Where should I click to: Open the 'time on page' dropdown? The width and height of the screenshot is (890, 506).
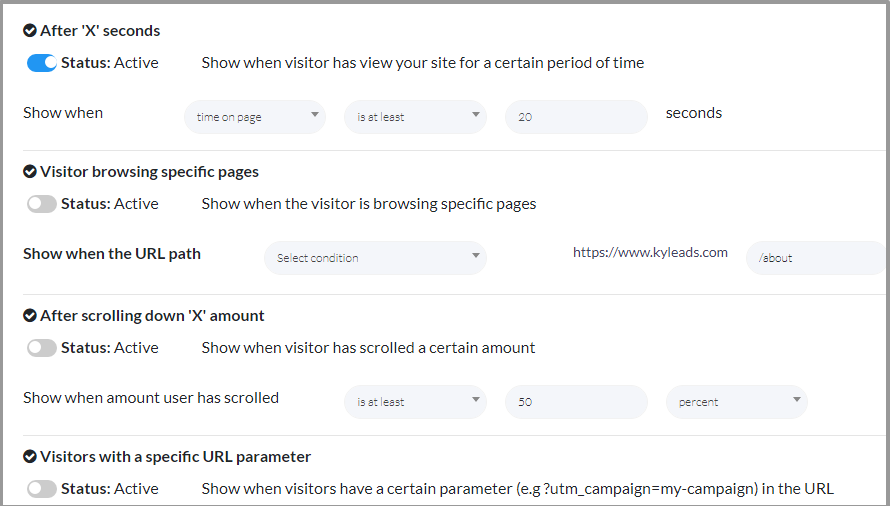click(x=255, y=117)
